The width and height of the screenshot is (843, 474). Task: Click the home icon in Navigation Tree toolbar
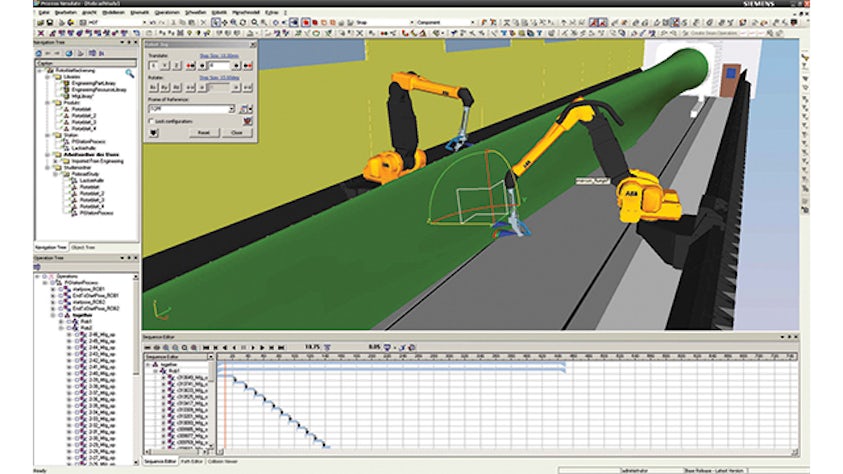pyautogui.click(x=39, y=53)
